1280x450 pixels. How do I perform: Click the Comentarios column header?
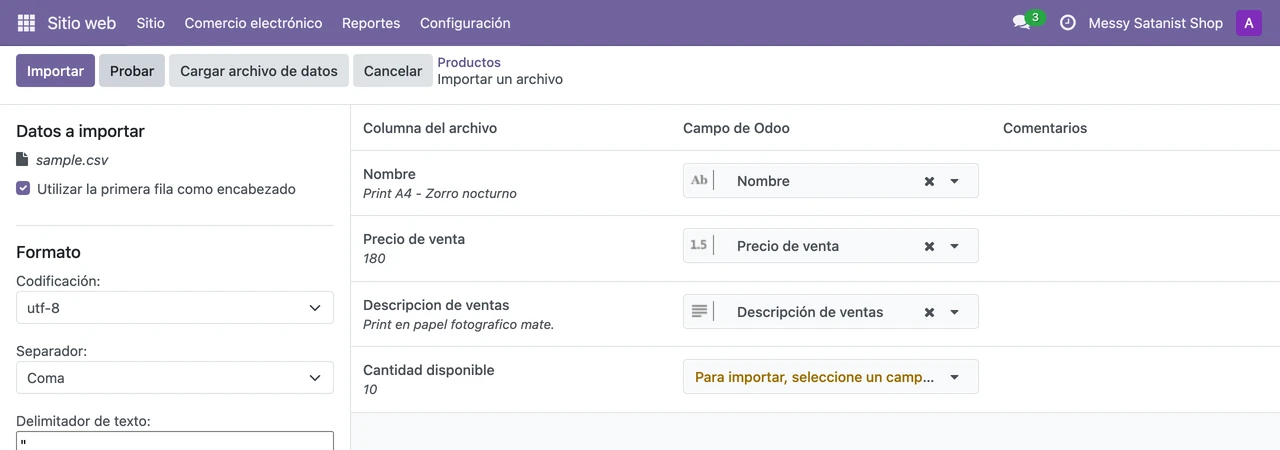(x=1045, y=128)
